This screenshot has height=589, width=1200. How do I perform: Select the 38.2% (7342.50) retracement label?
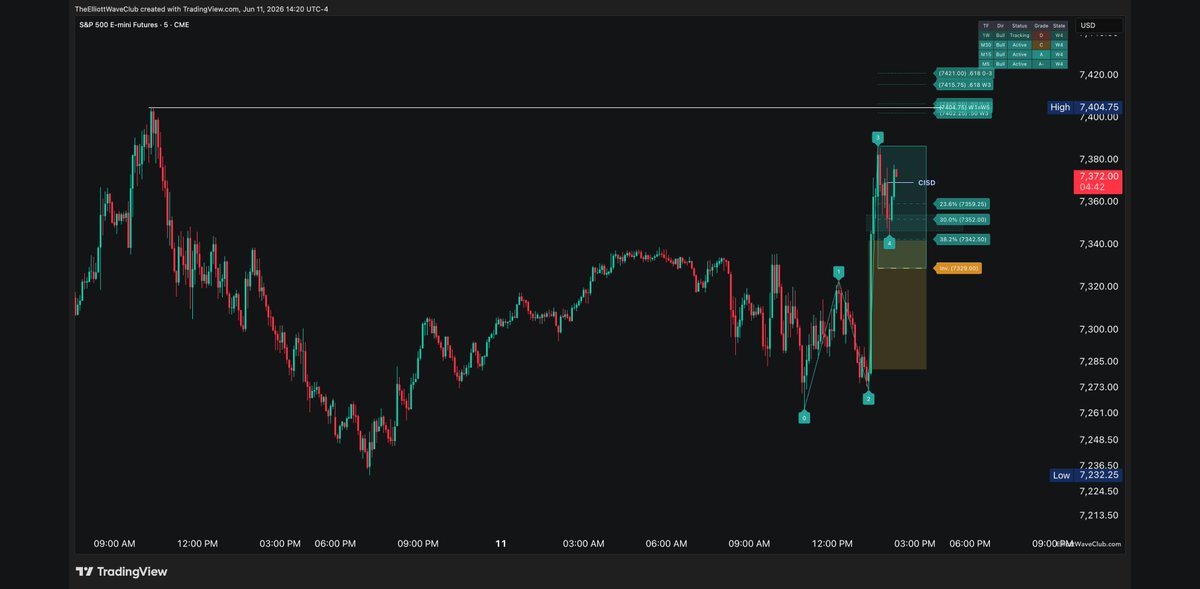[x=964, y=240]
